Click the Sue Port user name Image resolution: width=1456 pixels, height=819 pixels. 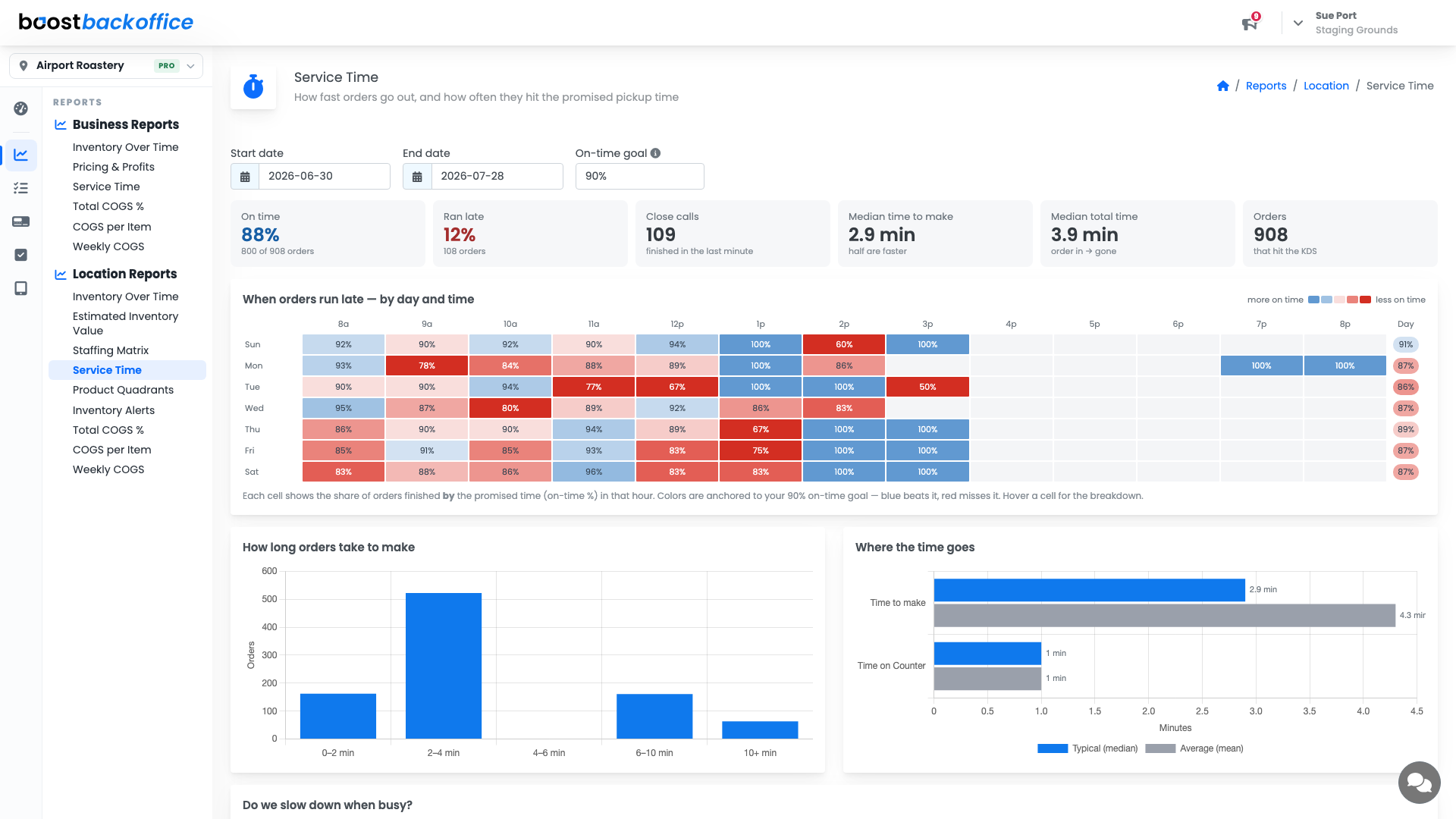[1335, 16]
